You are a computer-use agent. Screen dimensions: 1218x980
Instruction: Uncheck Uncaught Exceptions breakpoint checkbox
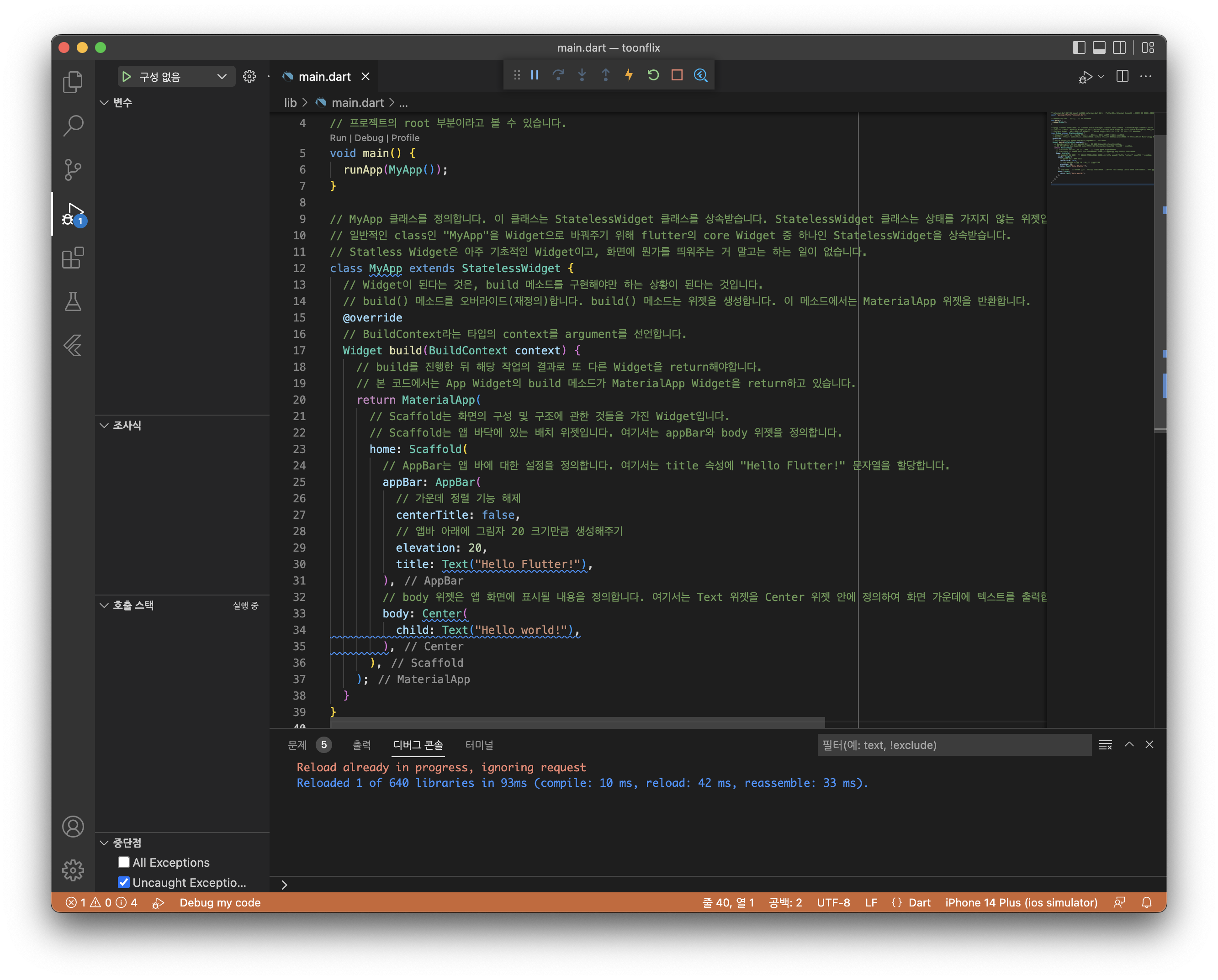pyautogui.click(x=124, y=882)
